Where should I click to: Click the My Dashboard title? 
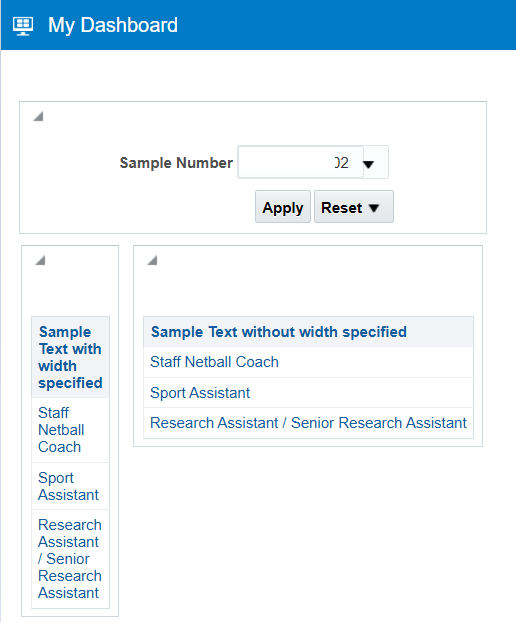tap(113, 25)
